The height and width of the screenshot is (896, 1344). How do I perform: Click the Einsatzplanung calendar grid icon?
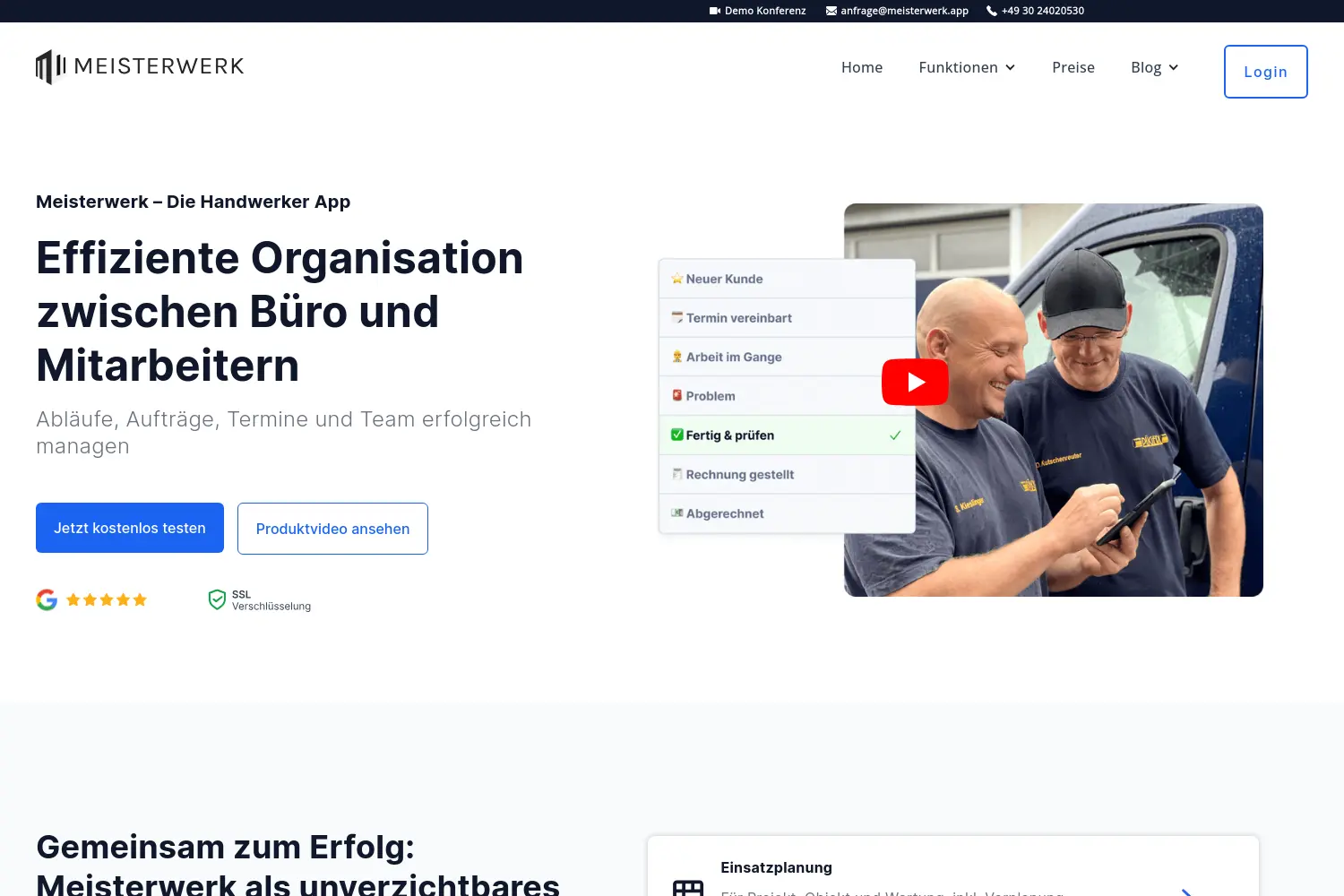coord(688,887)
